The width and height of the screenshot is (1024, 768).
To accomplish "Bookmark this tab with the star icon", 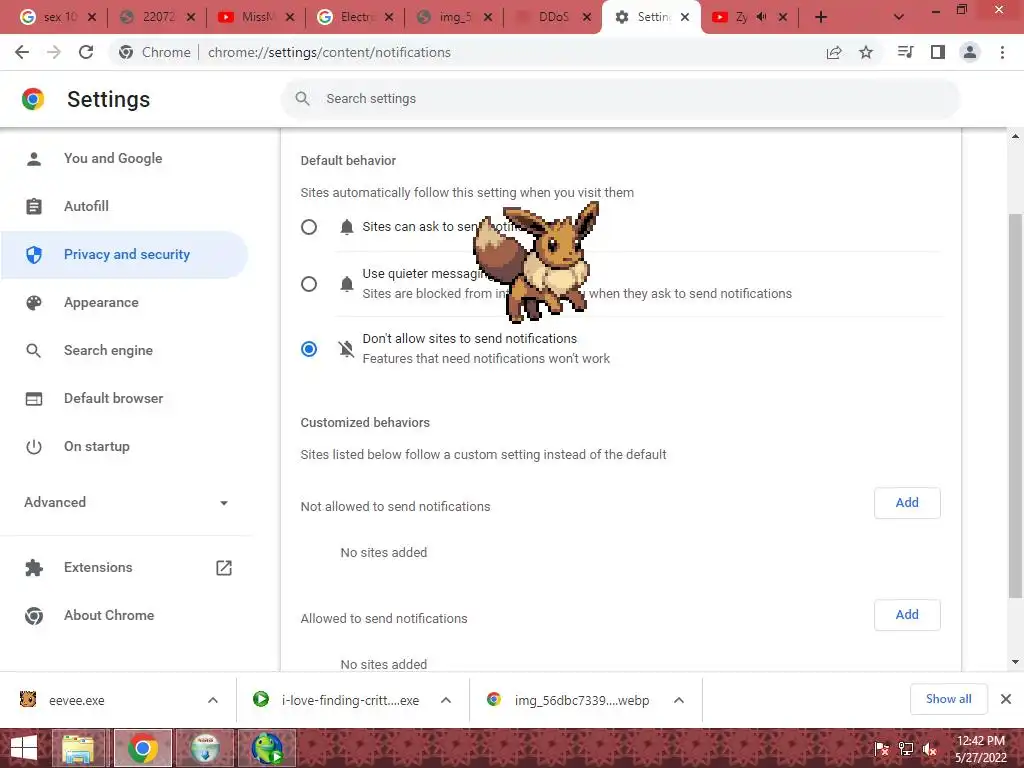I will point(866,52).
